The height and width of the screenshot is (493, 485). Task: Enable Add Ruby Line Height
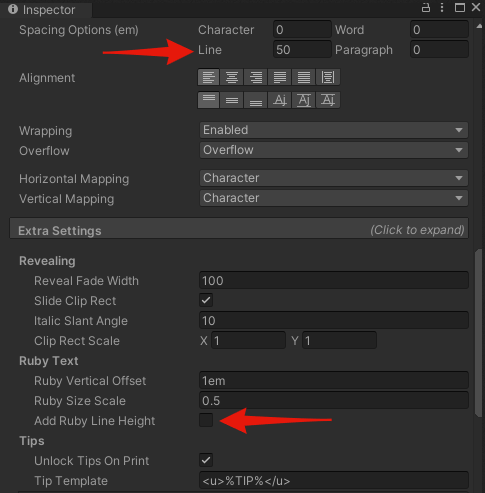(206, 420)
